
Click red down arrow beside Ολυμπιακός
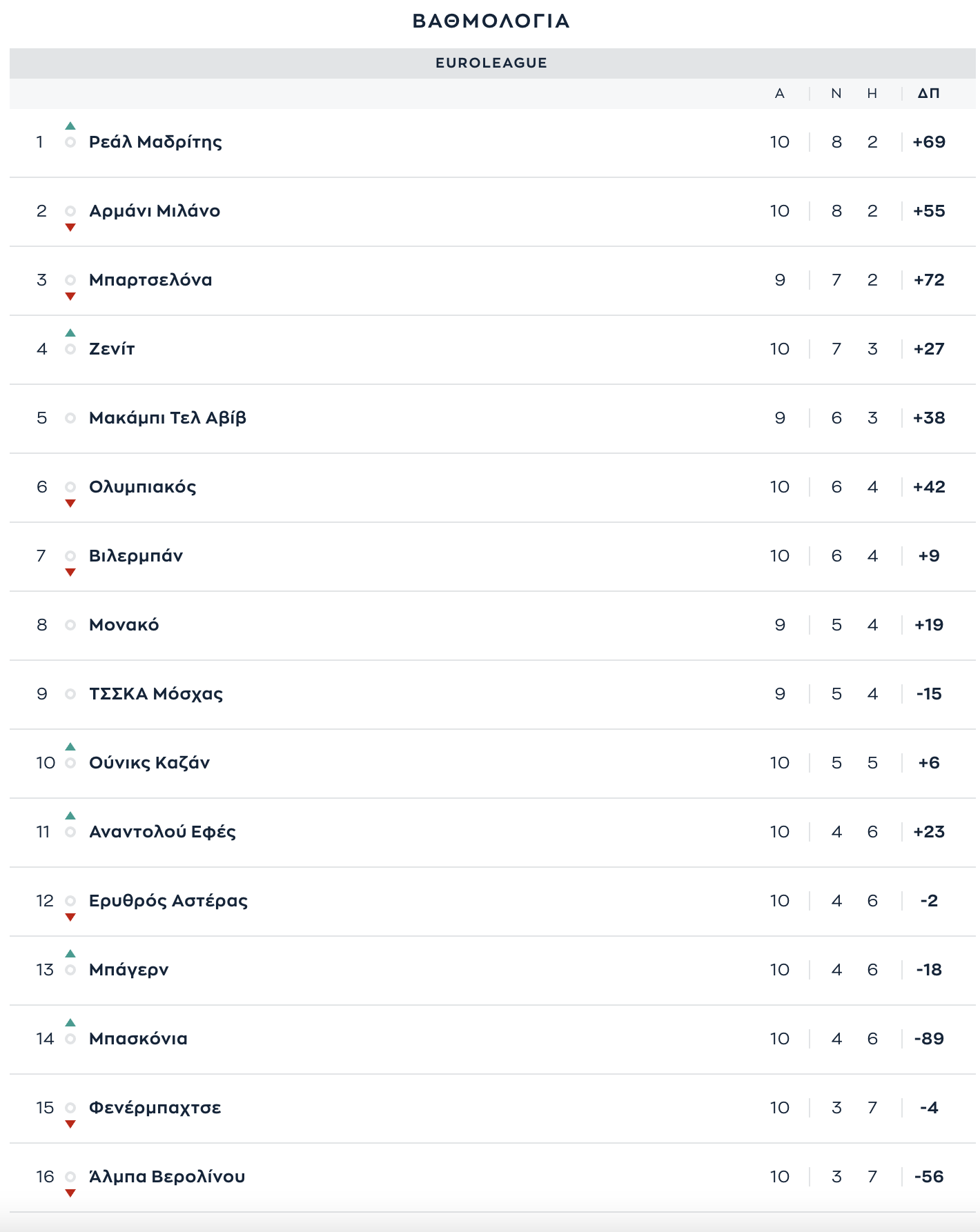[70, 504]
